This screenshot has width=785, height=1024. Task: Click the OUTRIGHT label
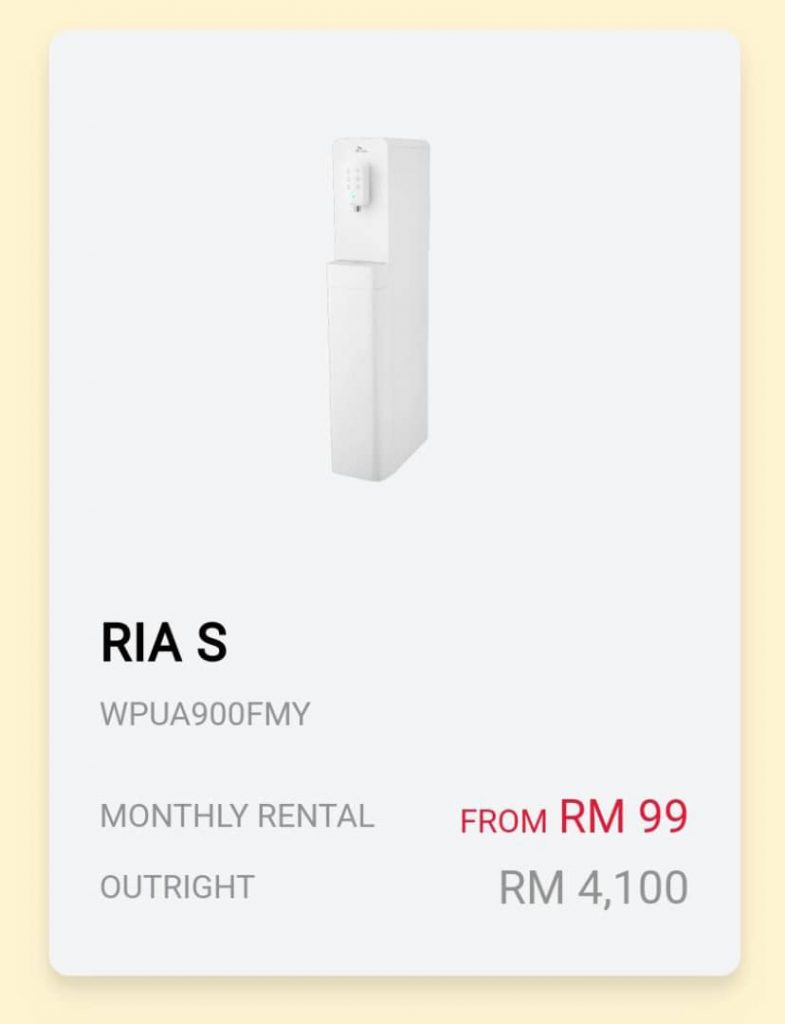coord(177,888)
